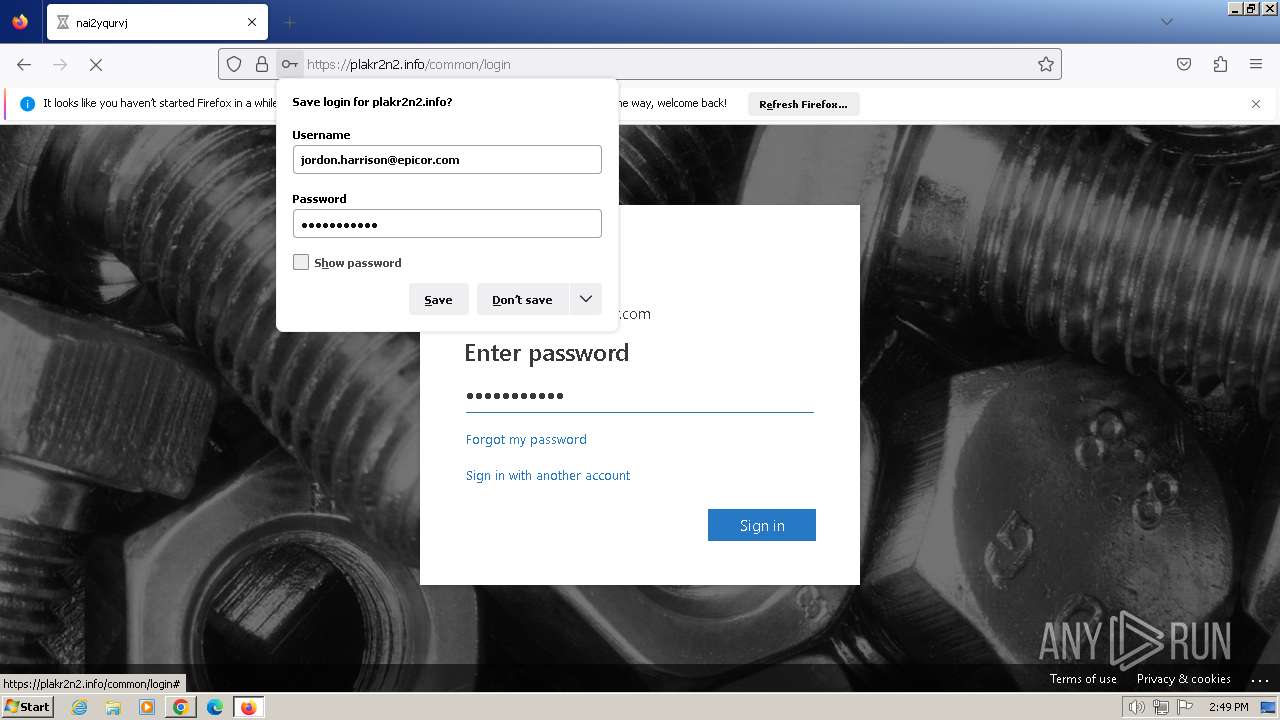Open the Privacy & cookies link
The image size is (1280, 720).
point(1184,679)
